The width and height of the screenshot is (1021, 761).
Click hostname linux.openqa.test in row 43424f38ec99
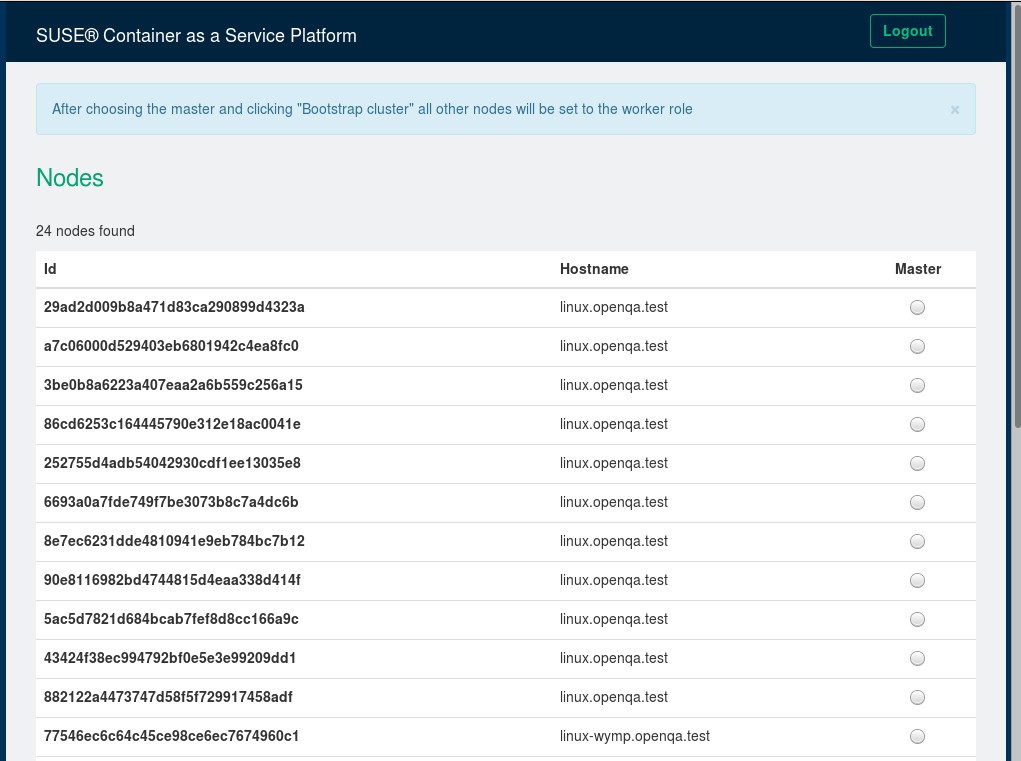pyautogui.click(x=614, y=659)
